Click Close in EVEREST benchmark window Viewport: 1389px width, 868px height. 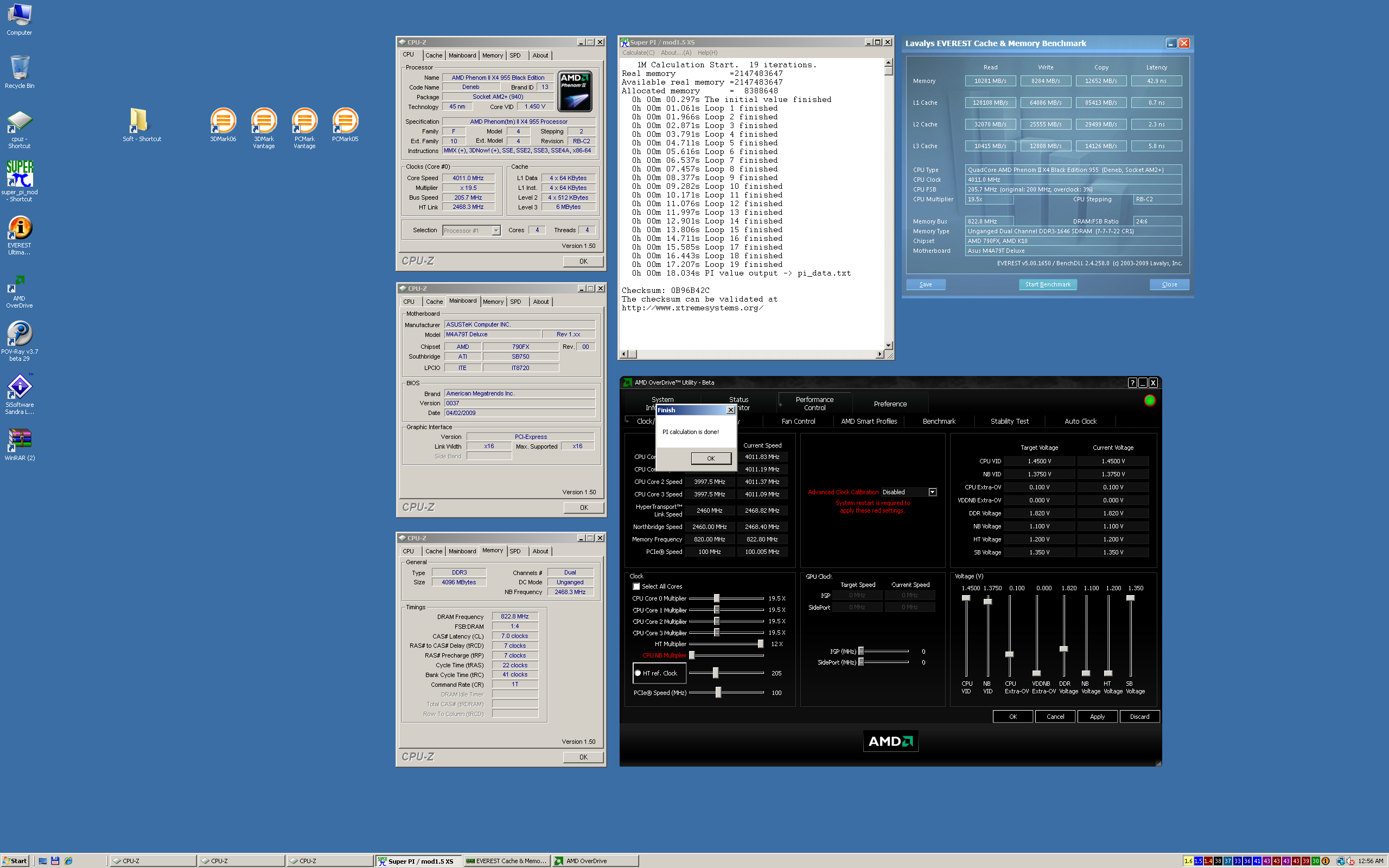pos(1169,285)
